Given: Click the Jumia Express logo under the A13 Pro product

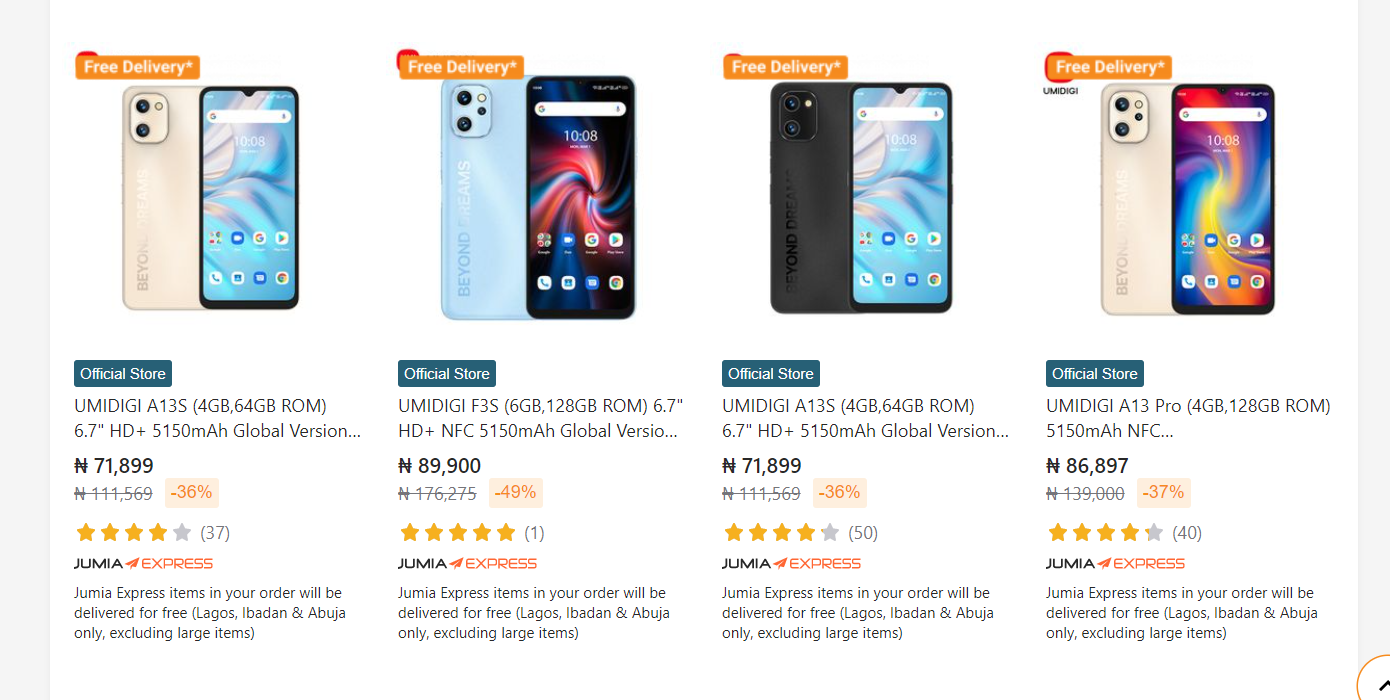Looking at the screenshot, I should pos(1115,563).
